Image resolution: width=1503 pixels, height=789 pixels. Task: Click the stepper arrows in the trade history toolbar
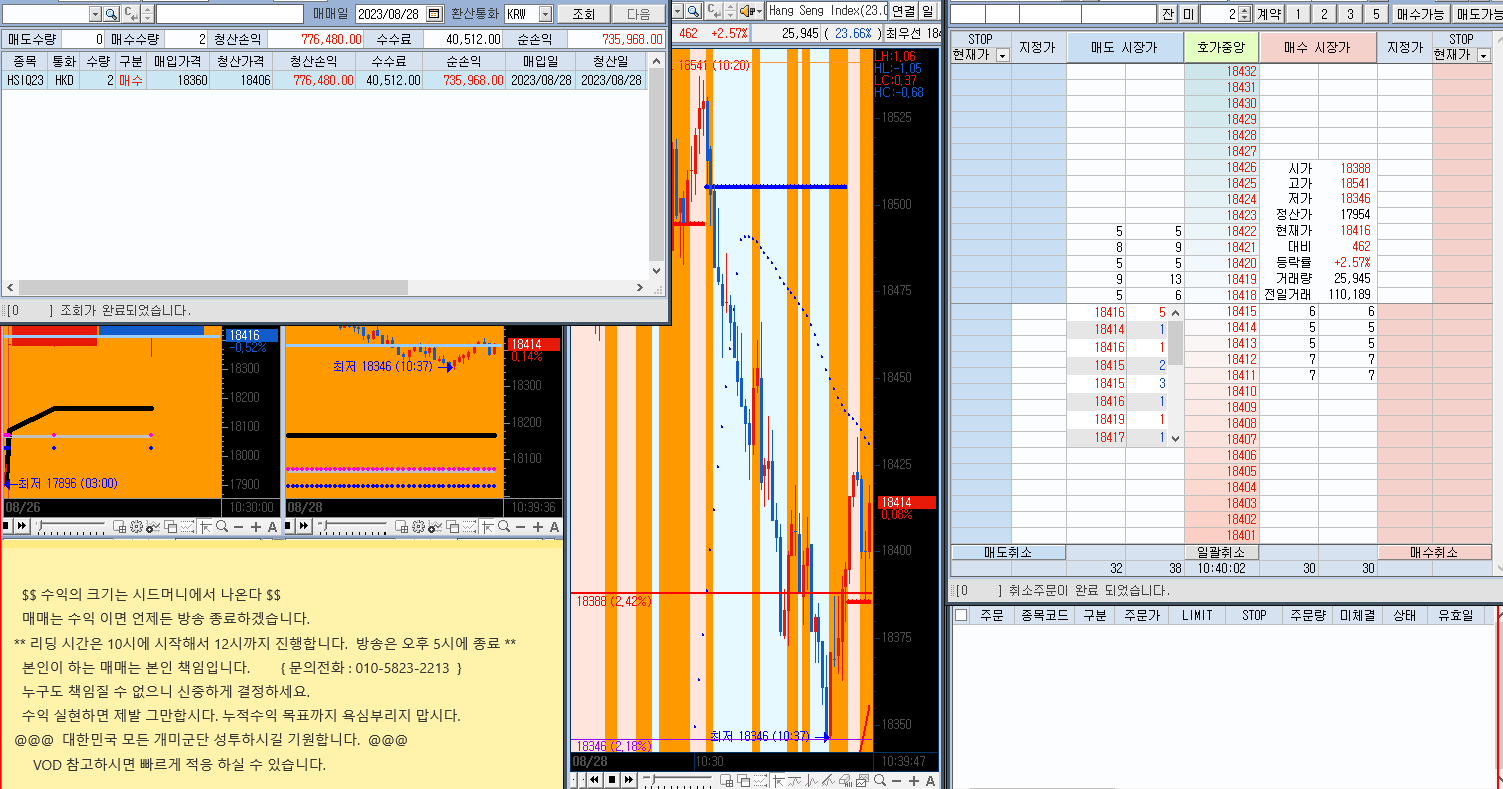click(x=147, y=14)
